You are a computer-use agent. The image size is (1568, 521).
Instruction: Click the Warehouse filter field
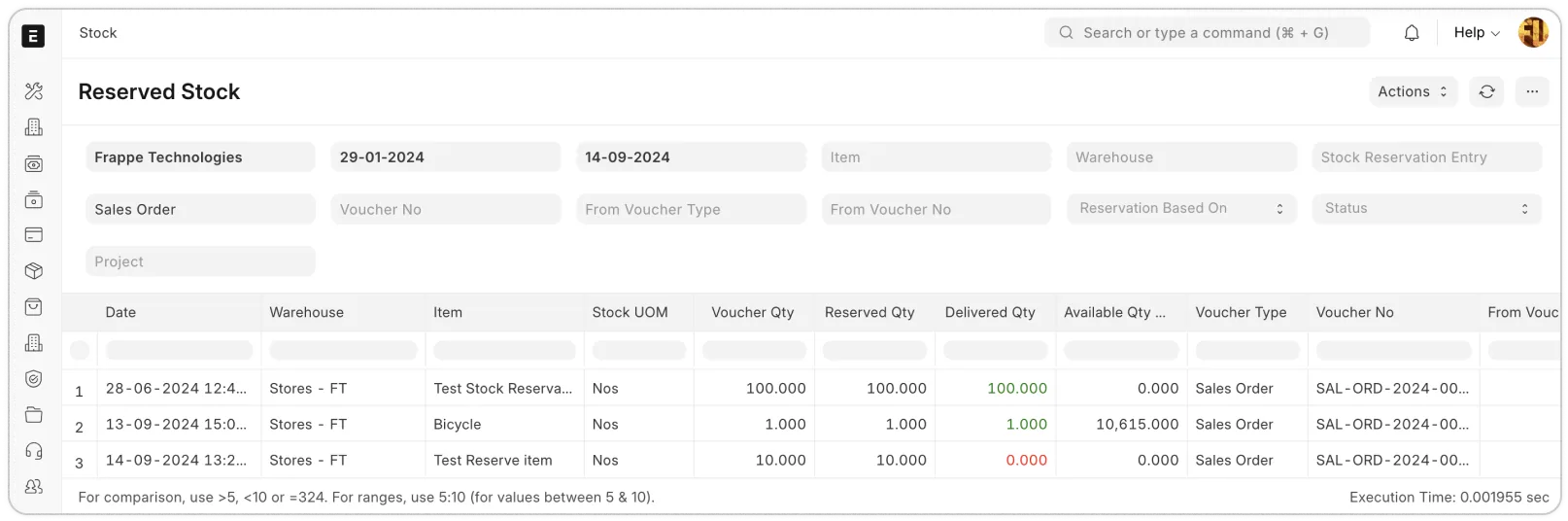click(x=1180, y=157)
